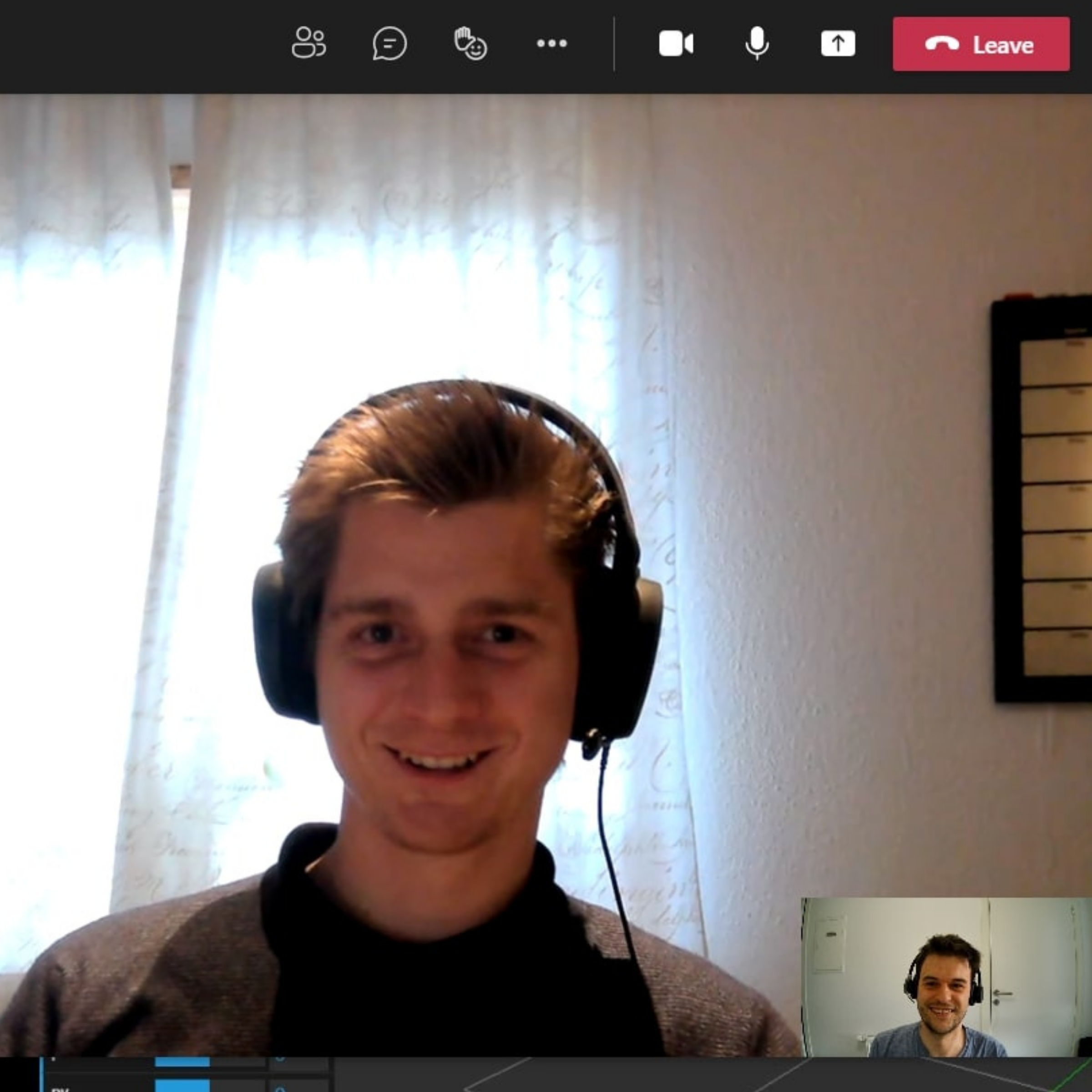1092x1092 pixels.
Task: Click the "Leave" text label
Action: pyautogui.click(x=1003, y=45)
